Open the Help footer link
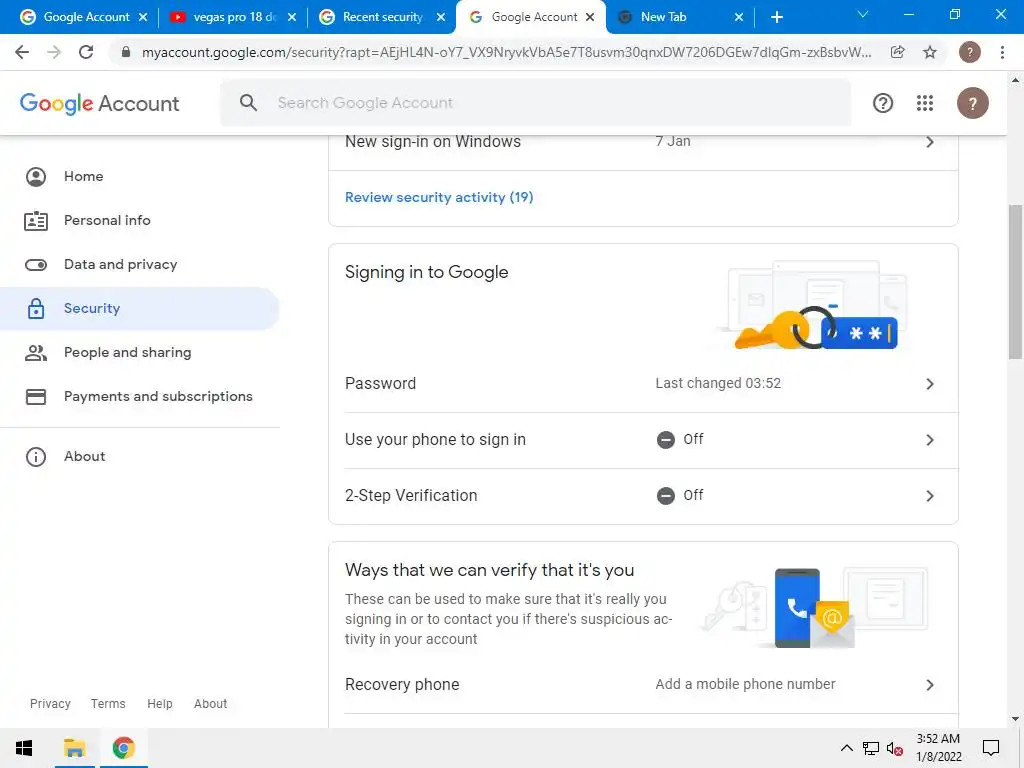The height and width of the screenshot is (768, 1024). [159, 703]
